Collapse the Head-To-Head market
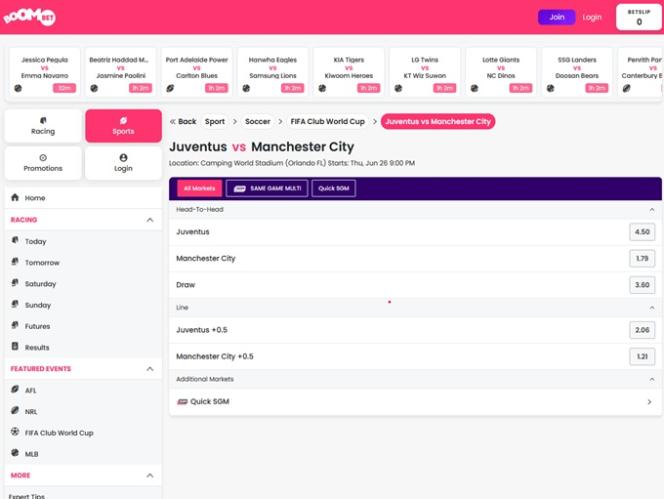 (652, 210)
